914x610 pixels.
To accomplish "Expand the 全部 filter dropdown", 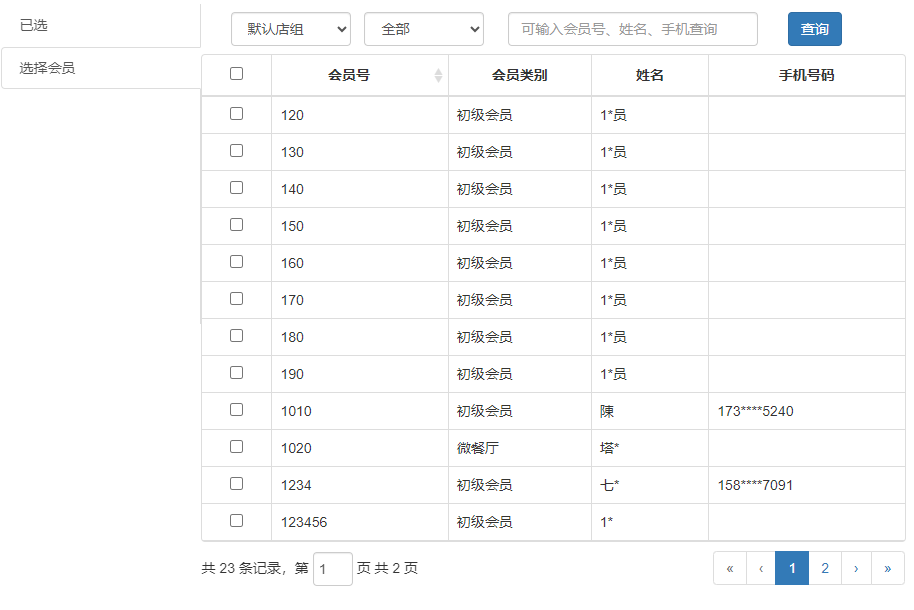I will (x=424, y=29).
